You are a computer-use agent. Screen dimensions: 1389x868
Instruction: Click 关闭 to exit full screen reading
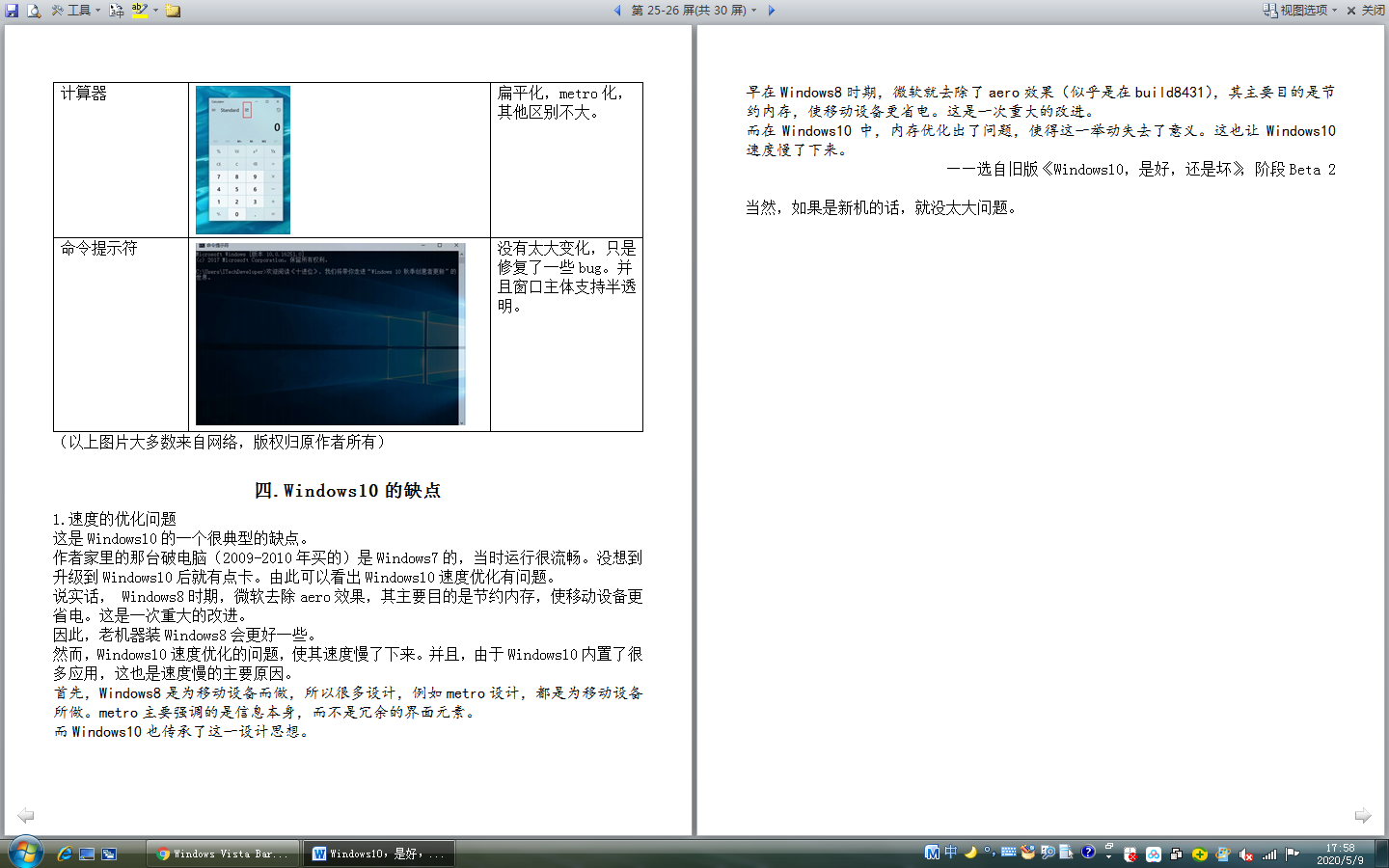1366,11
